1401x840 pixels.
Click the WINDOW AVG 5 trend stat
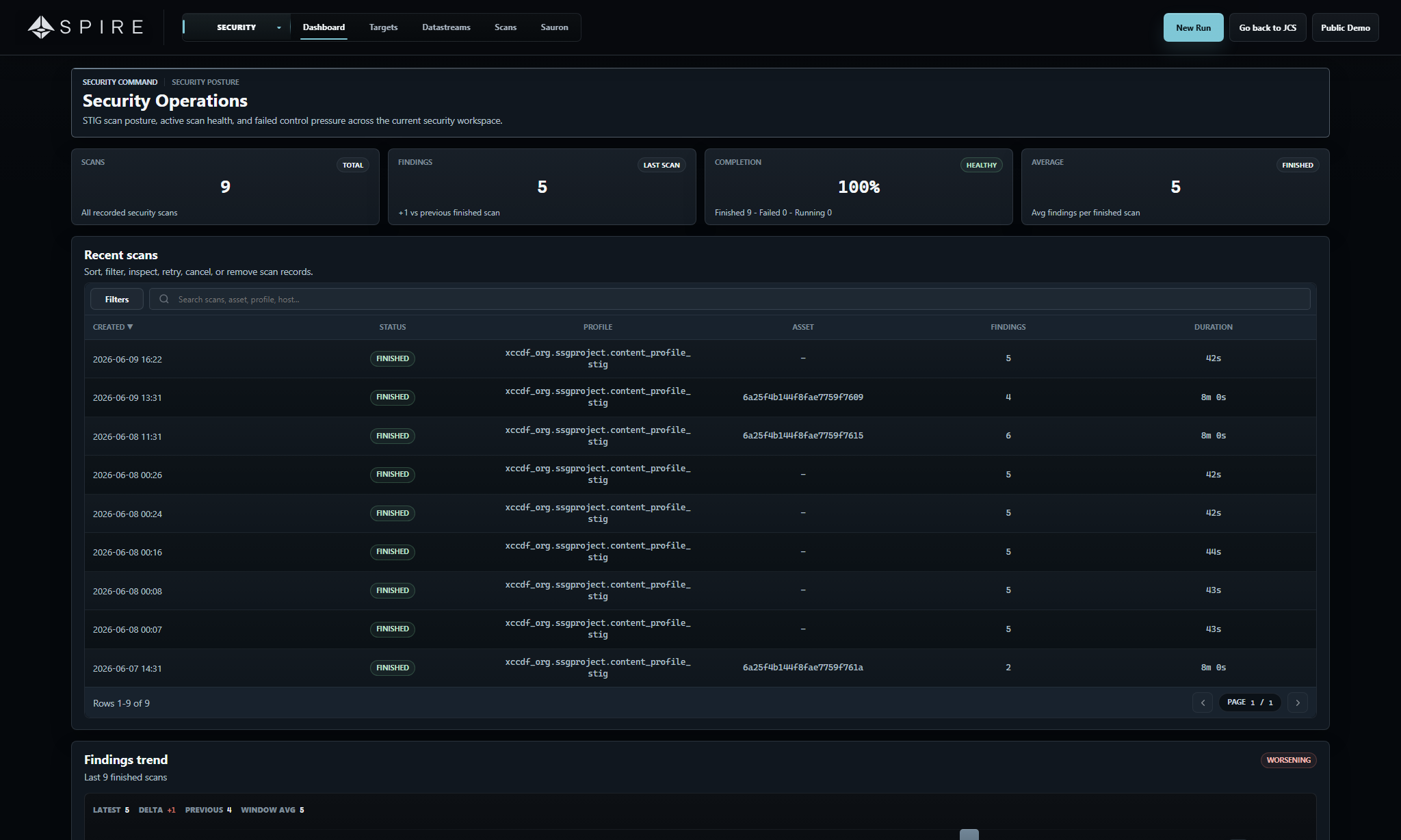tap(272, 810)
